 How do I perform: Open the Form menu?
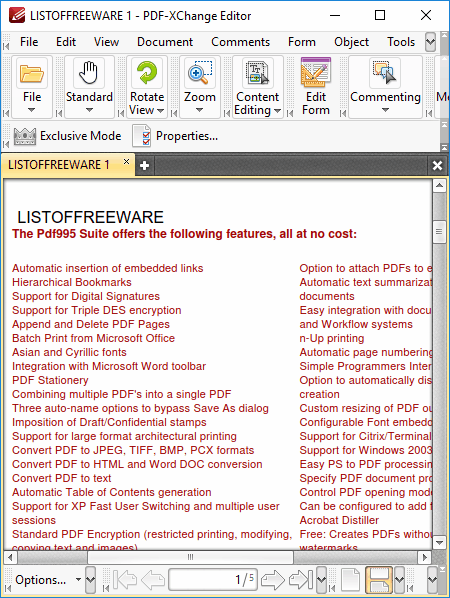(302, 42)
